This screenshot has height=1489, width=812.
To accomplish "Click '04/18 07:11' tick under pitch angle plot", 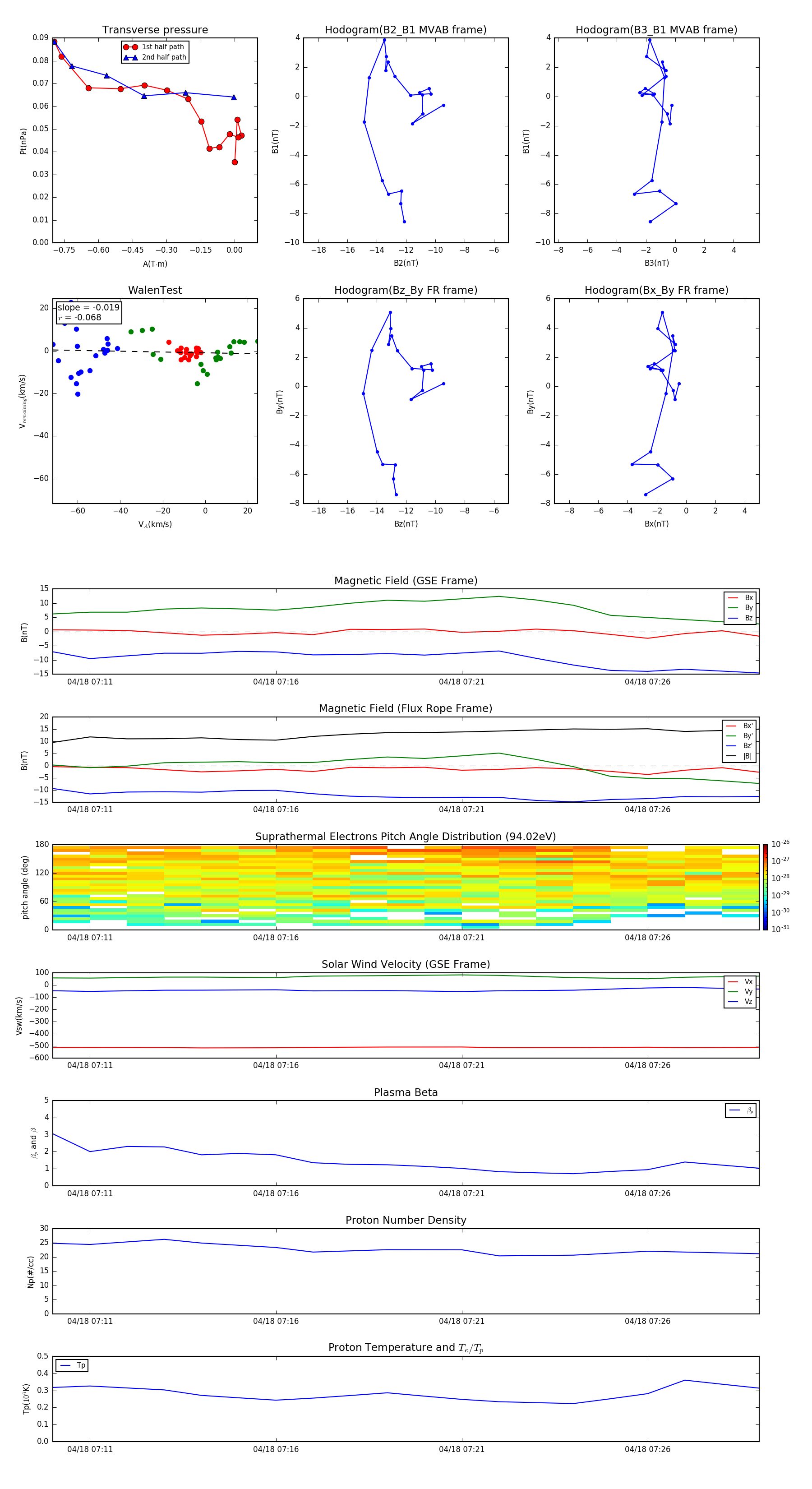I will coord(90,938).
